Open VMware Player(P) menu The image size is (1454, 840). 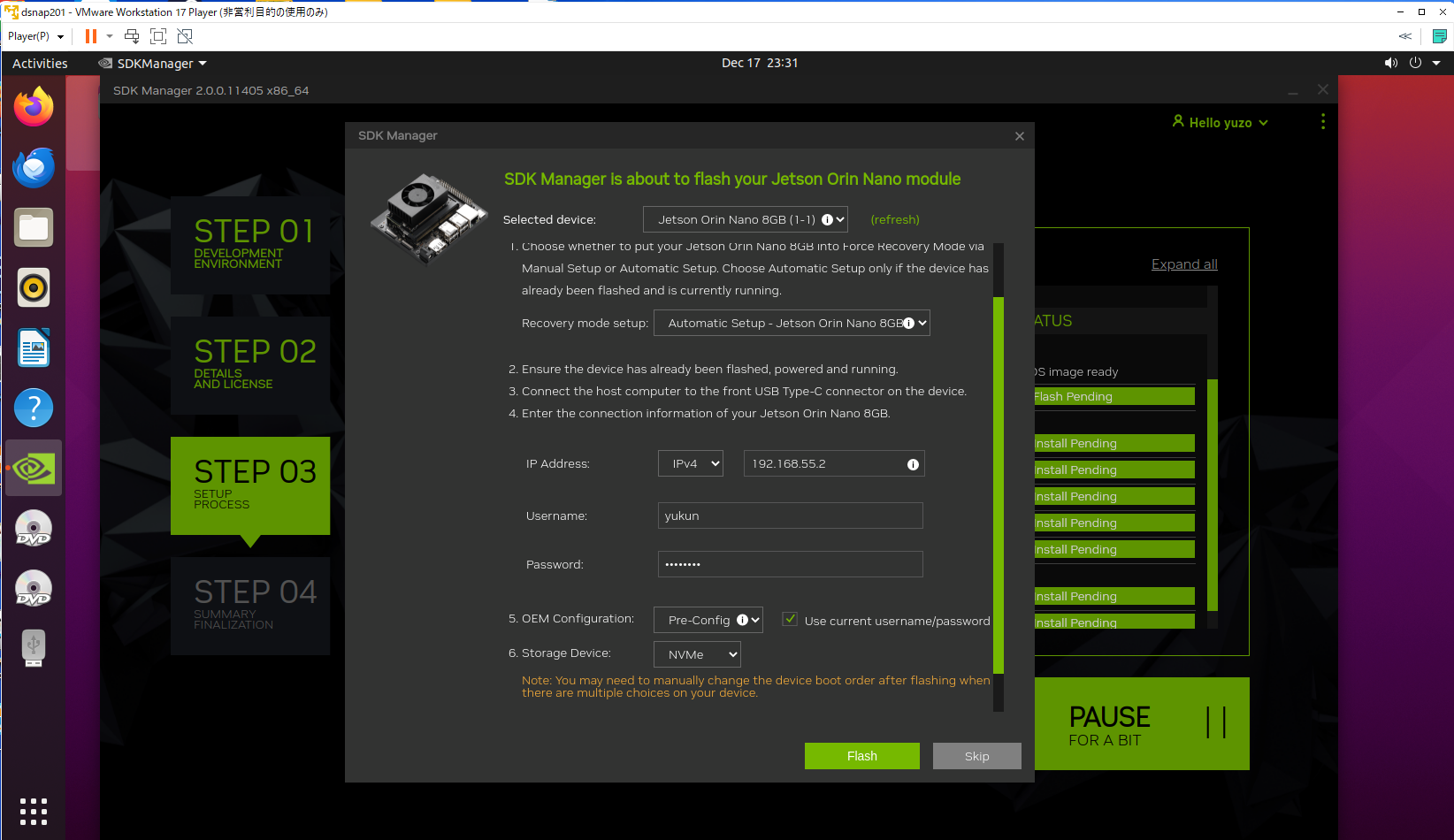(35, 36)
